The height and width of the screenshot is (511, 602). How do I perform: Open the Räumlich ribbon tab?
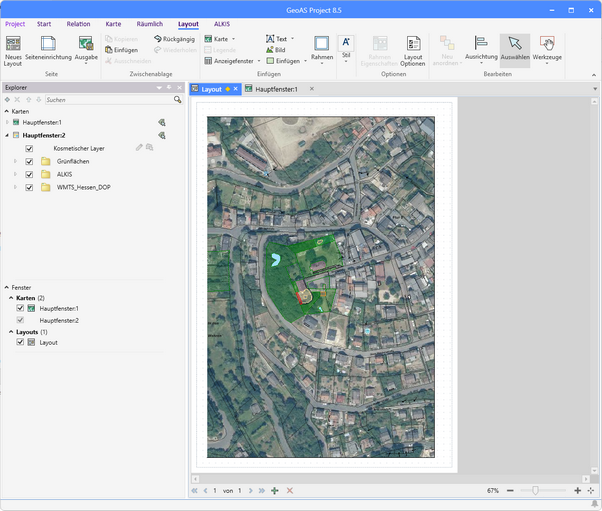coord(150,24)
